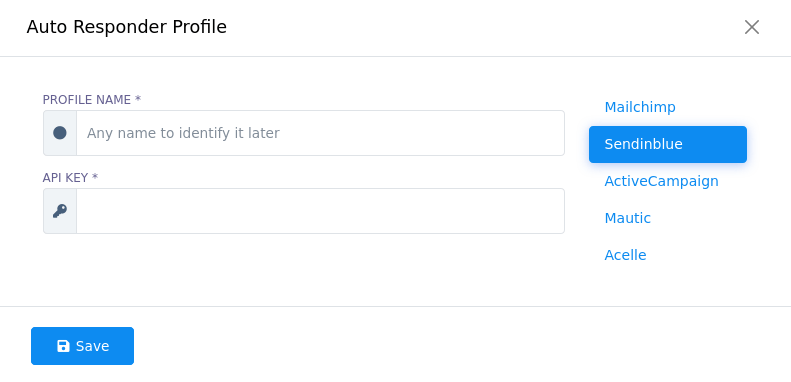This screenshot has height=382, width=791.
Task: Click the key icon beside API Key field
Action: click(x=60, y=211)
